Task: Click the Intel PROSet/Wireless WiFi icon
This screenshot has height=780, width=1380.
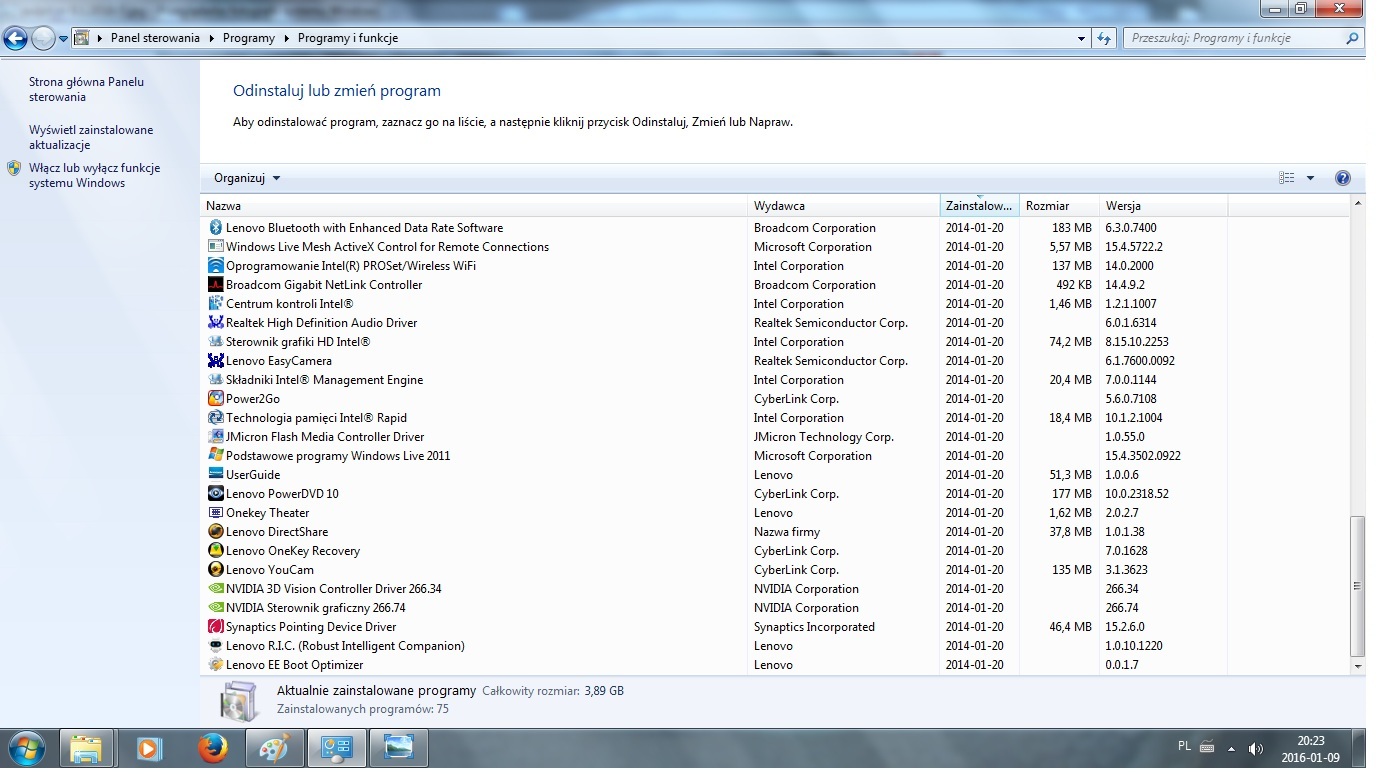Action: click(x=215, y=266)
